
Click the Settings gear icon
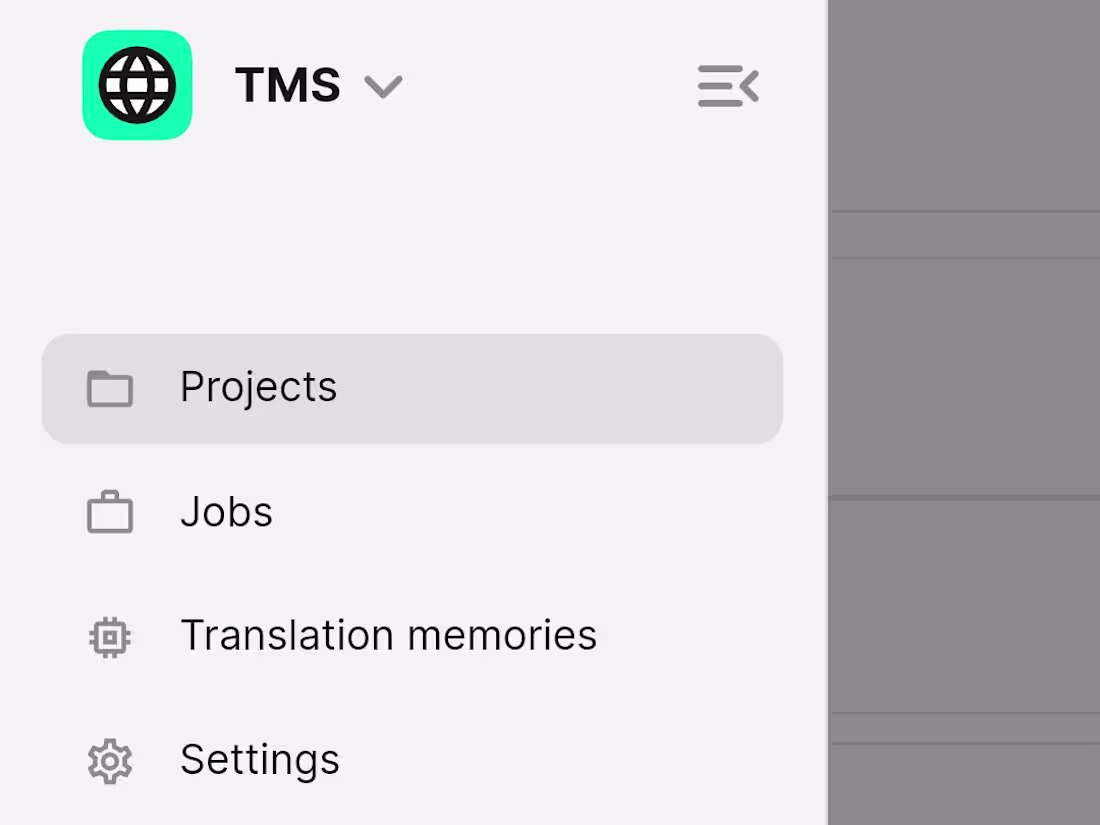(x=110, y=761)
